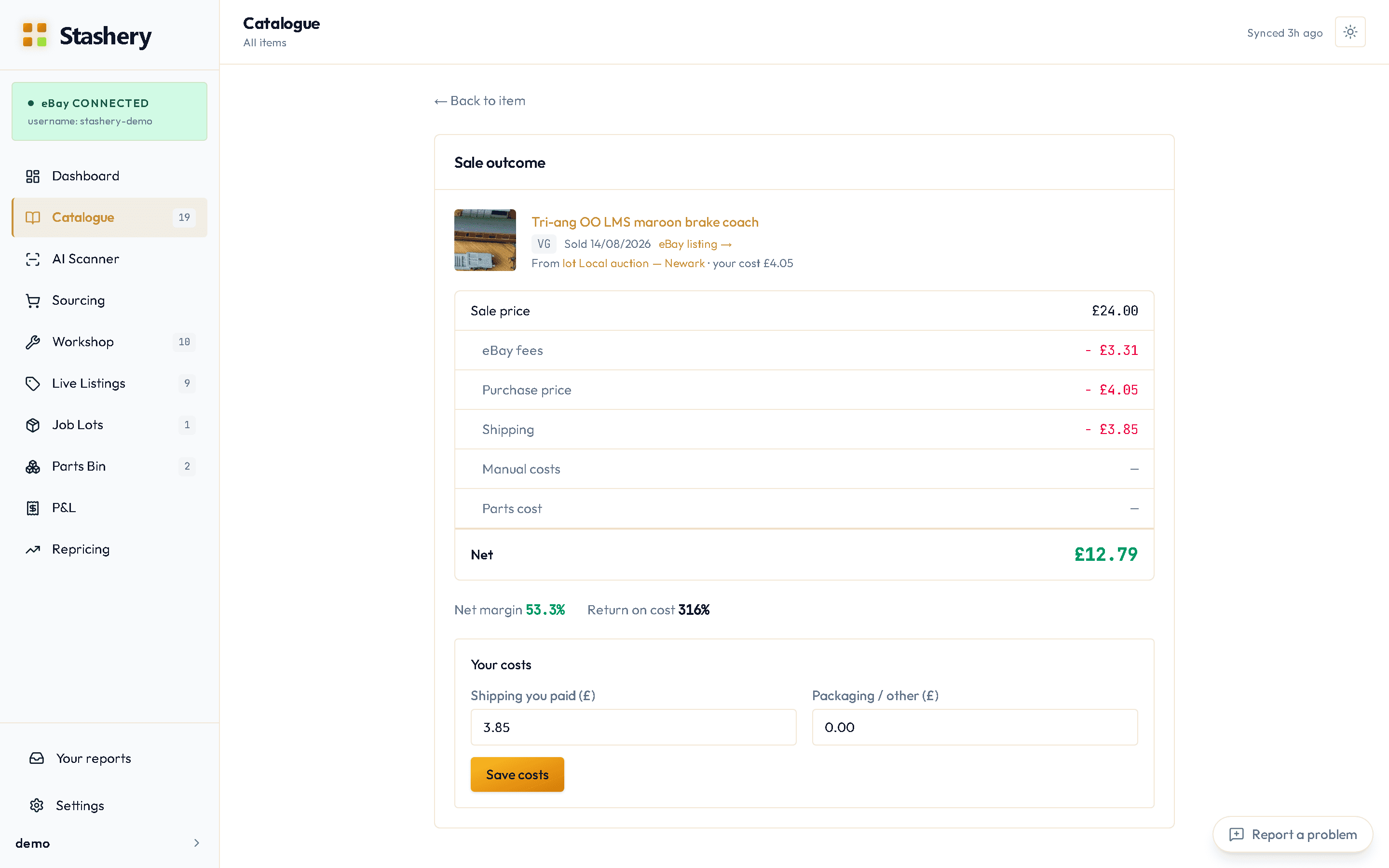1389x868 pixels.
Task: Open Your reports
Action: (x=109, y=759)
